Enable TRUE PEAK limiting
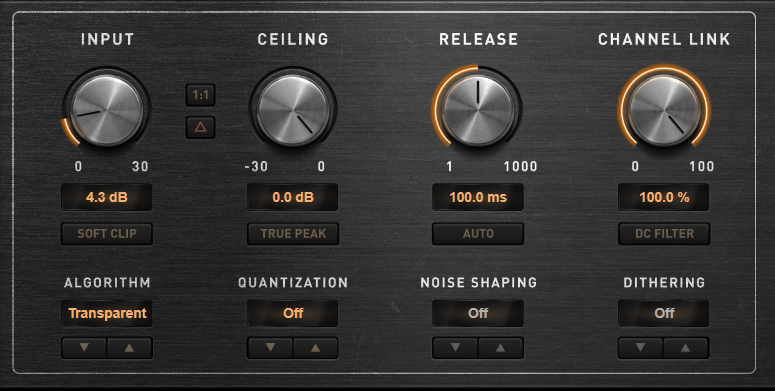 click(293, 233)
